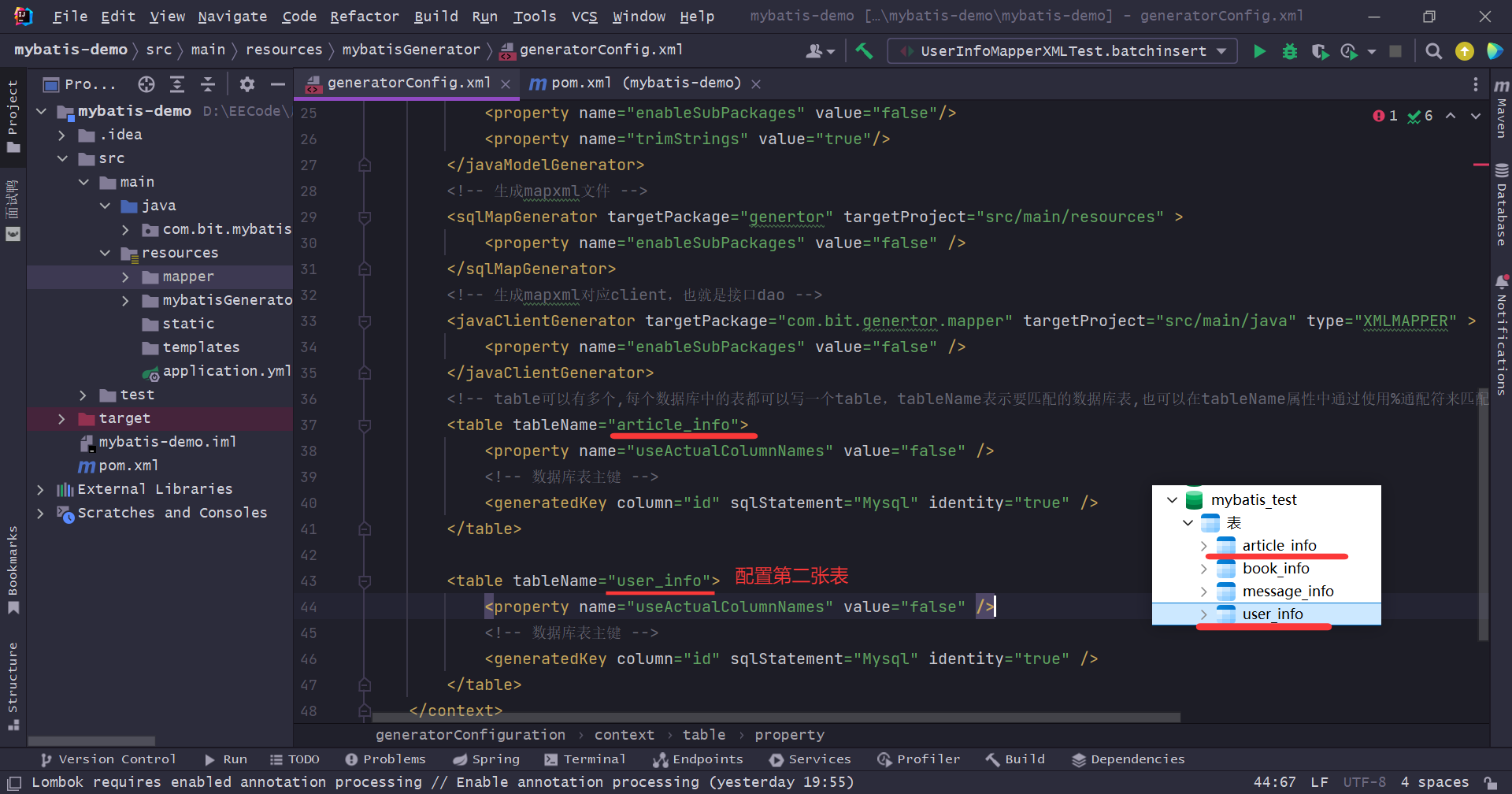The width and height of the screenshot is (1512, 794).
Task: Fold the javaClientGenerator block at line 33
Action: [365, 321]
